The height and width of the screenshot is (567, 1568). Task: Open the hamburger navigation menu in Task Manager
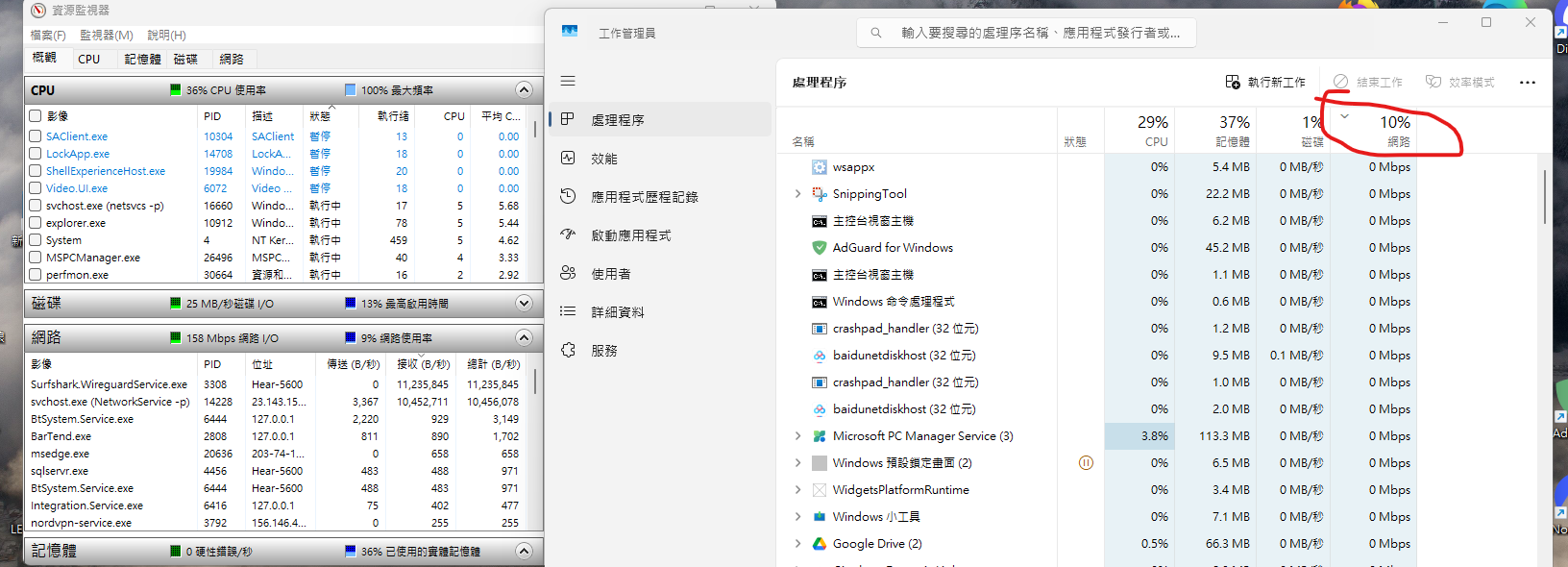click(x=568, y=81)
